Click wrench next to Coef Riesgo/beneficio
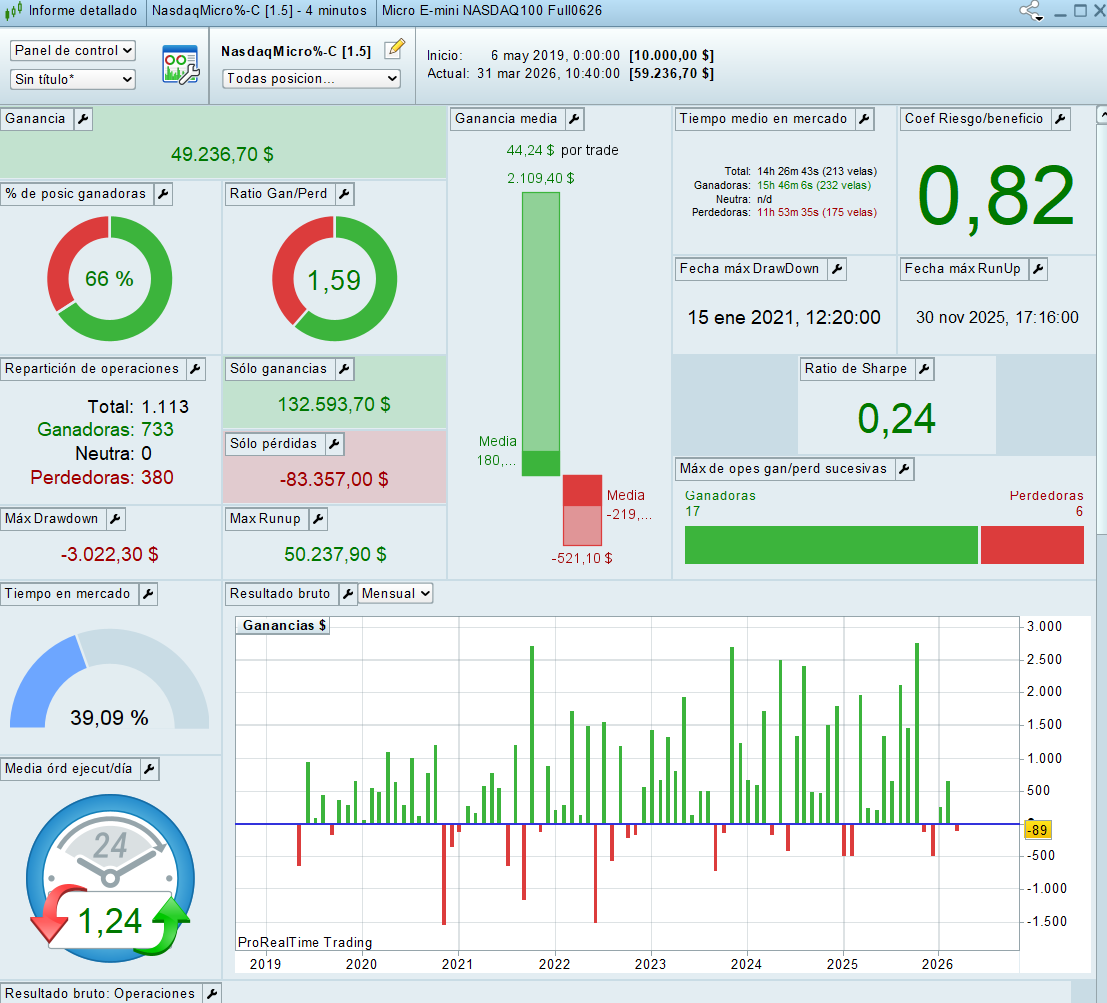Viewport: 1107px width, 1003px height. [1060, 119]
